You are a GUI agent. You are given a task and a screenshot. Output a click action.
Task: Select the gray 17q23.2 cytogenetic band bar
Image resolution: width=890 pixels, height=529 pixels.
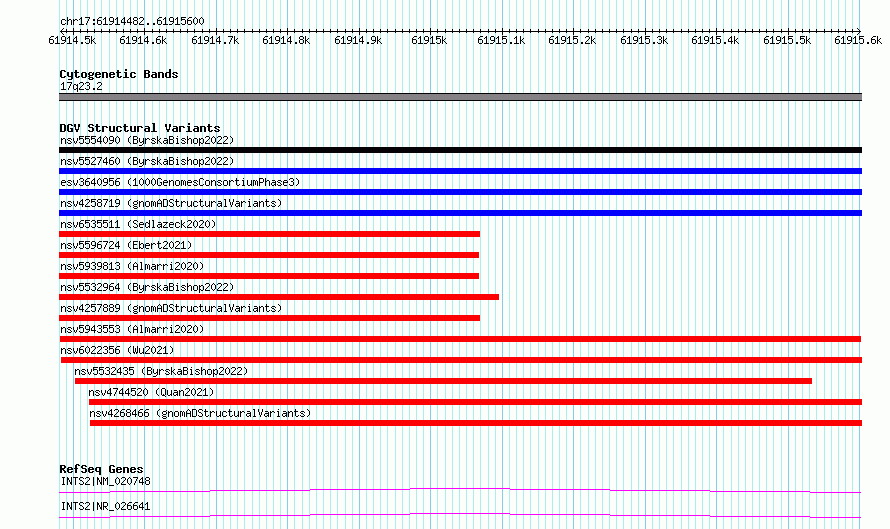pyautogui.click(x=460, y=97)
